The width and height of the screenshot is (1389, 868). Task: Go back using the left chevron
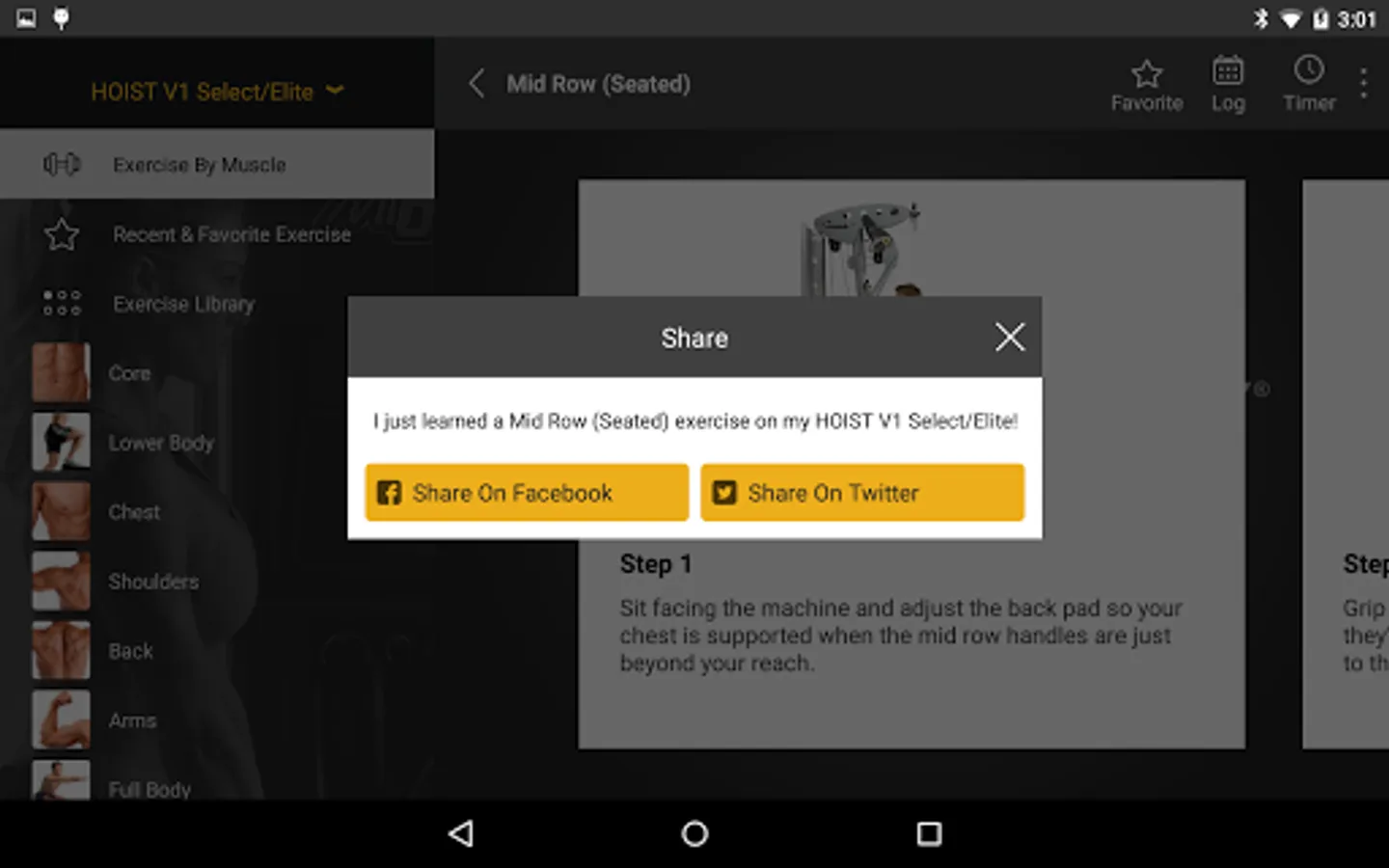tap(476, 83)
